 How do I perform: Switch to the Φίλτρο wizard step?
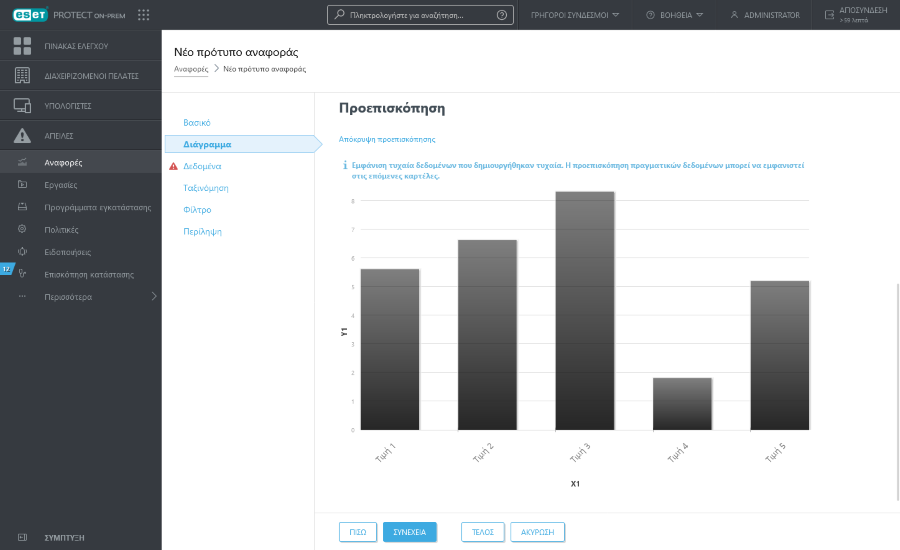[197, 210]
